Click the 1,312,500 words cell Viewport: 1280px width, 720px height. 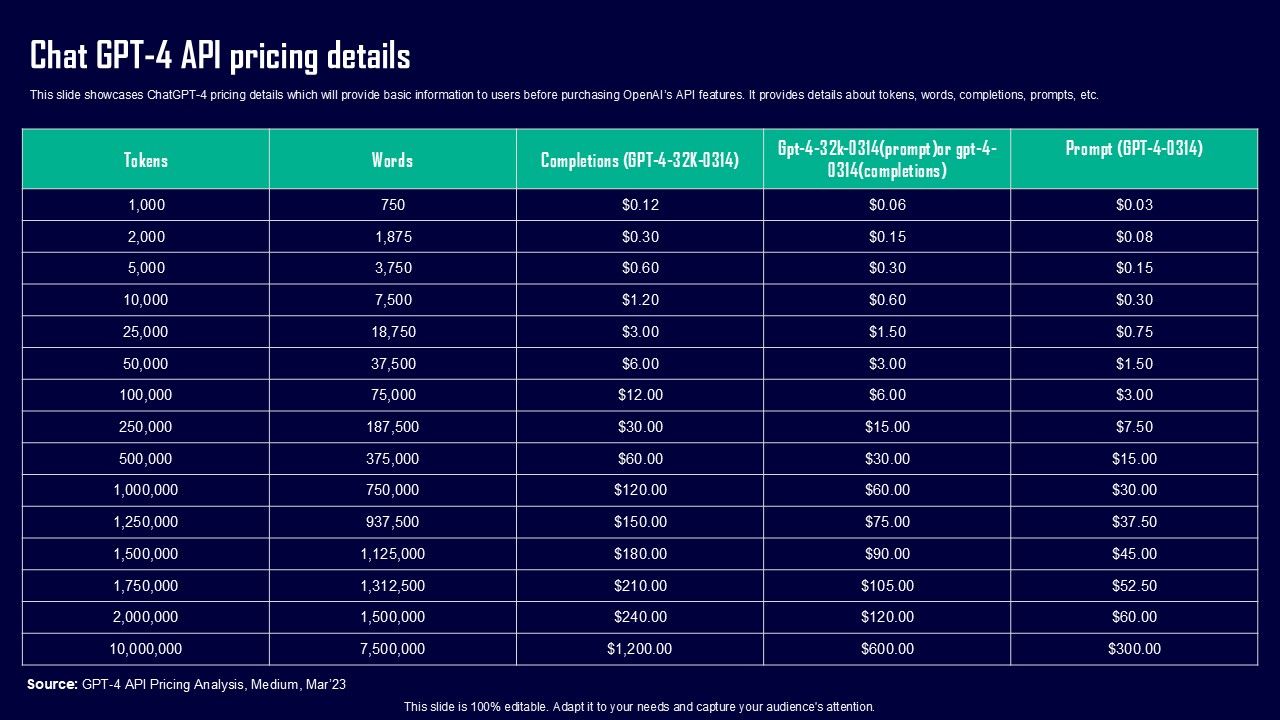pos(392,586)
